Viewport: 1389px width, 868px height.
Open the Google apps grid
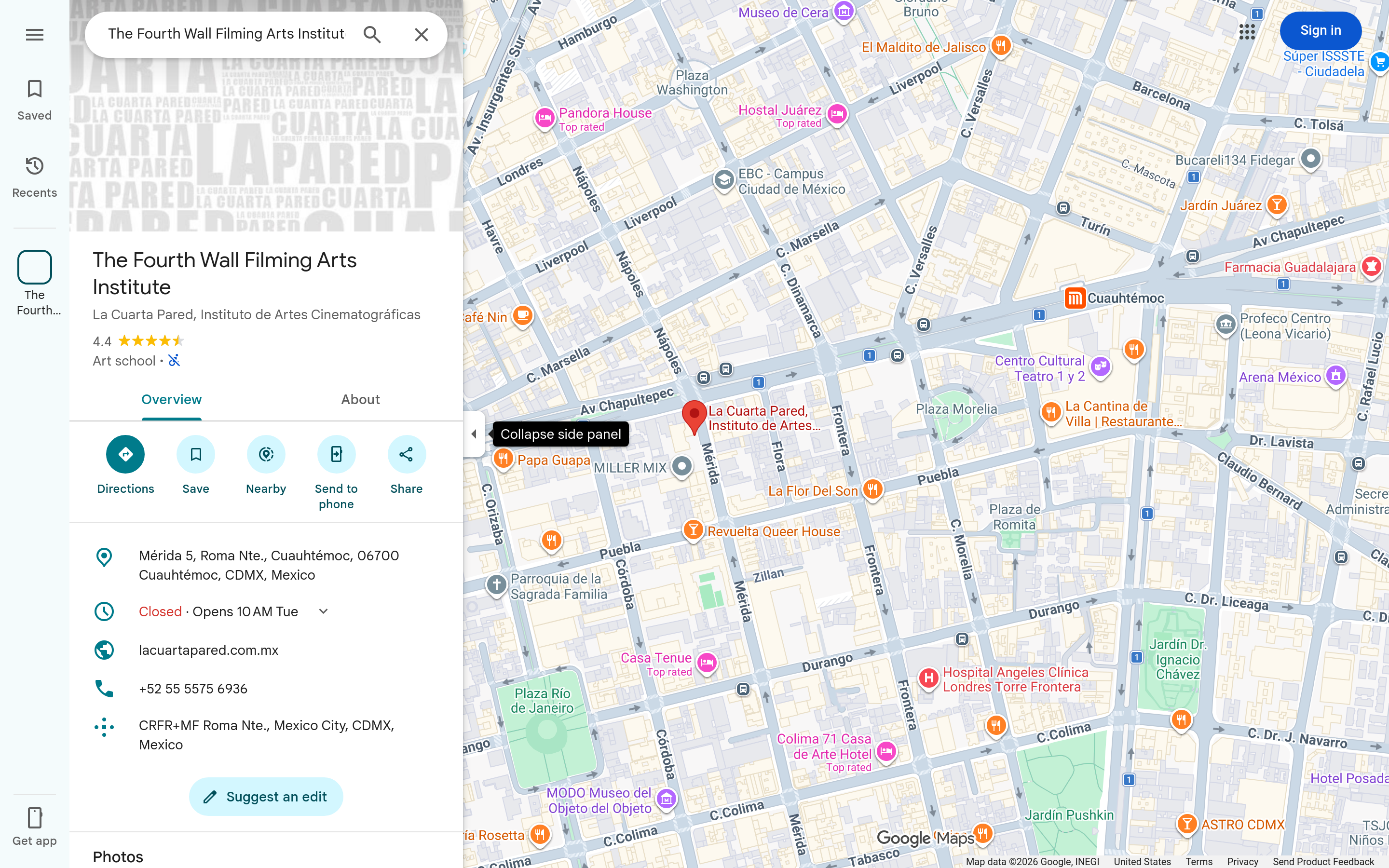[x=1247, y=31]
